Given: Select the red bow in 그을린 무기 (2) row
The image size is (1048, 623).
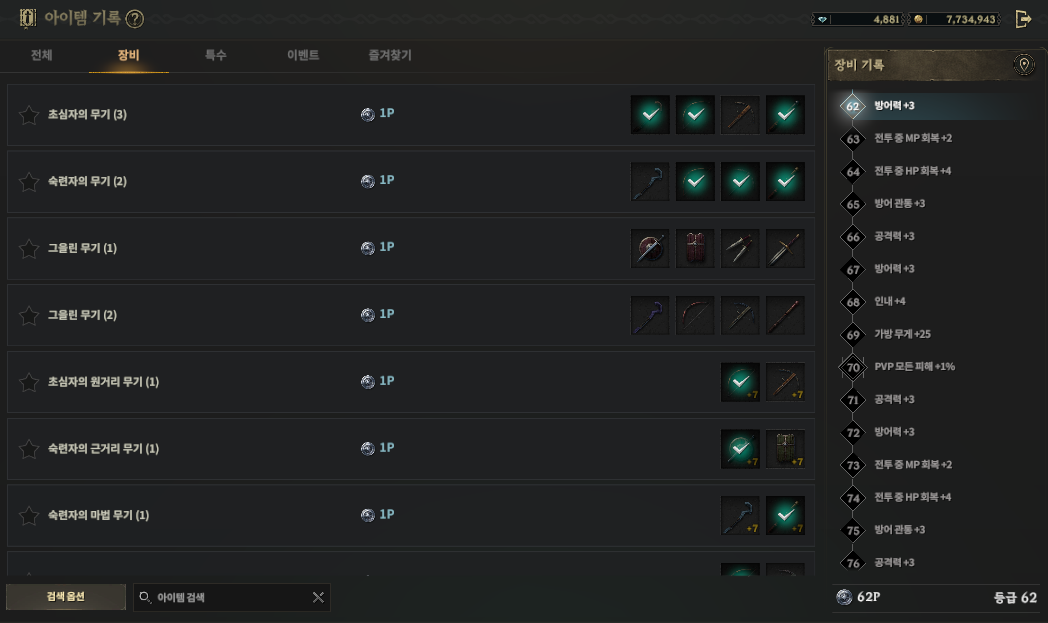Looking at the screenshot, I should click(695, 316).
